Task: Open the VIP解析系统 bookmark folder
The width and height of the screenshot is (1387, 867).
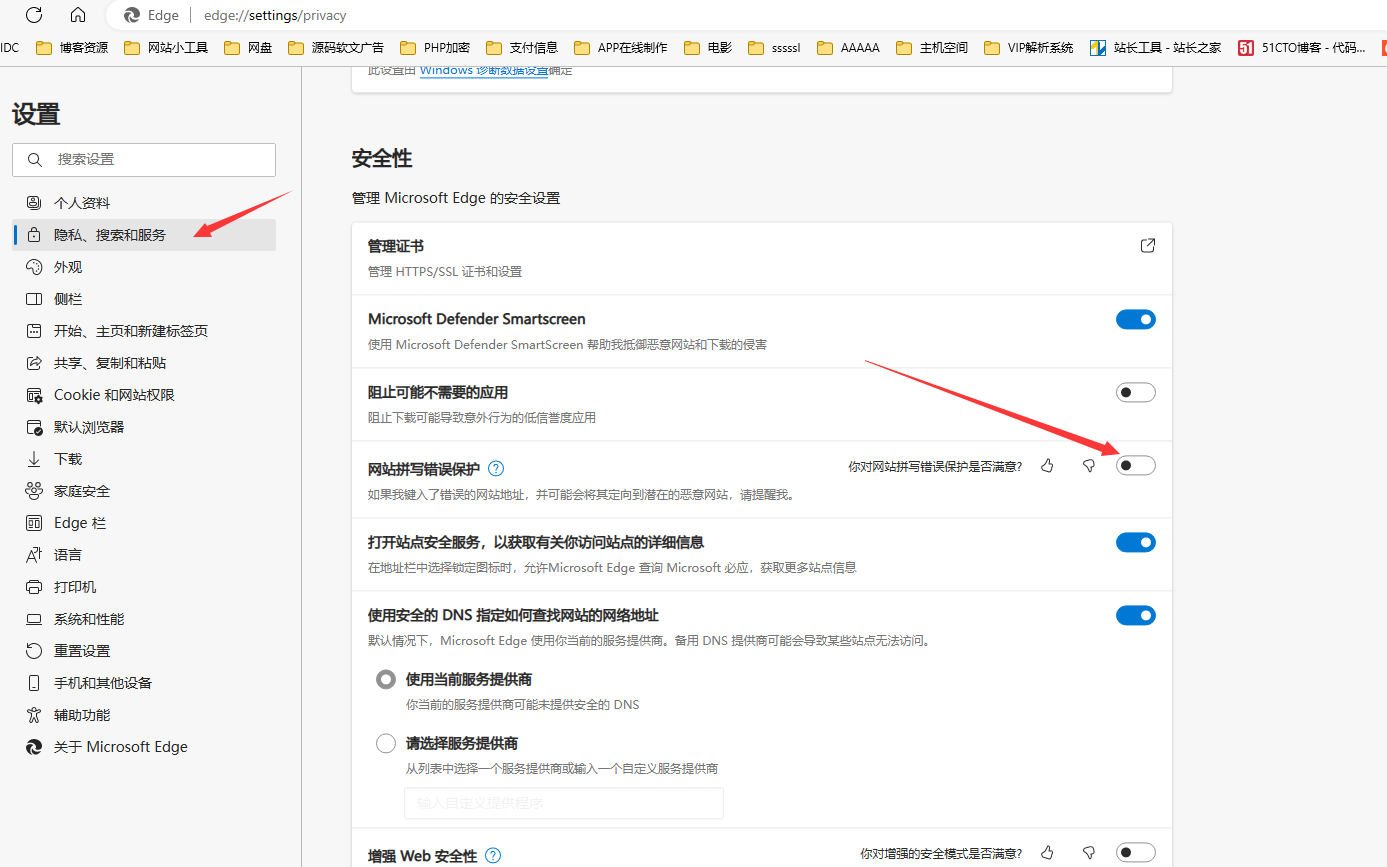Action: [x=1029, y=47]
